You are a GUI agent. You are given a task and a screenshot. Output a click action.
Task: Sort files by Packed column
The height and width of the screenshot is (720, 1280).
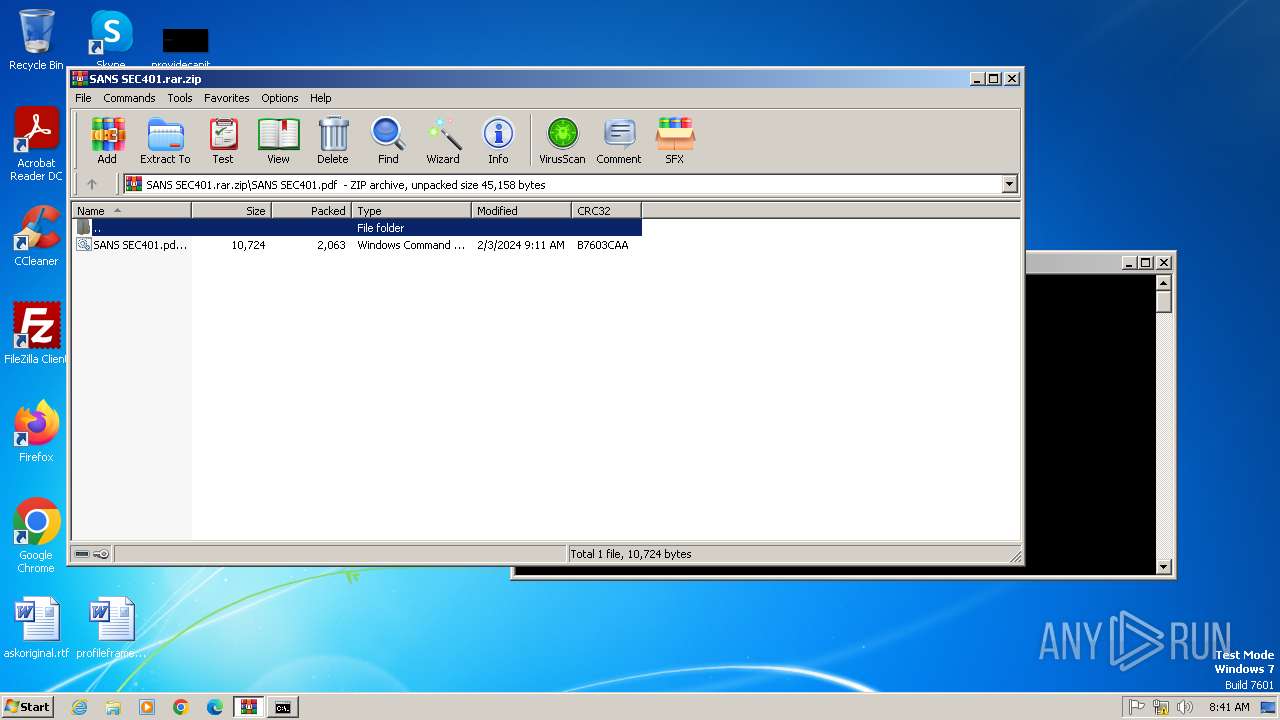tap(311, 210)
